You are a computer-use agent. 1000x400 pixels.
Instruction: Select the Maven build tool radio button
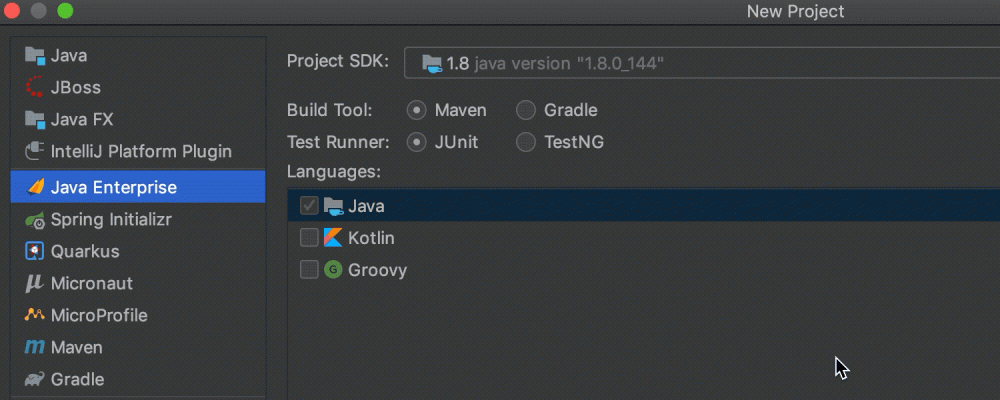click(x=416, y=110)
